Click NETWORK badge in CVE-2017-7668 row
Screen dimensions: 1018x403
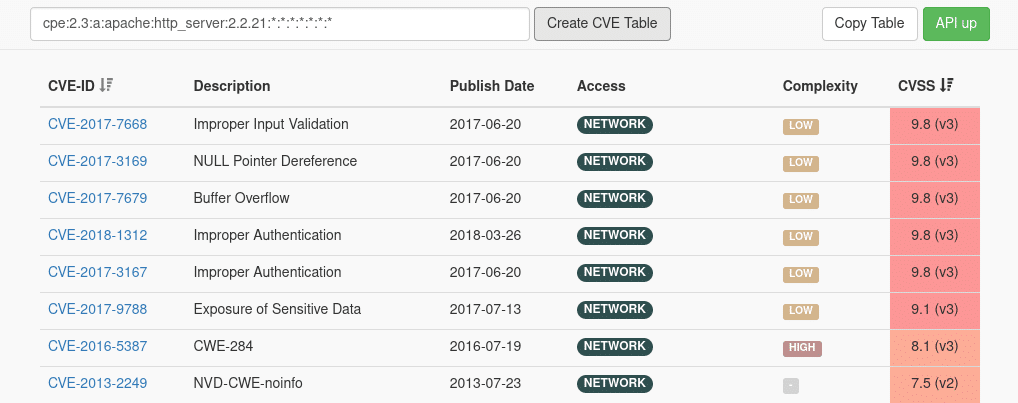click(x=615, y=125)
